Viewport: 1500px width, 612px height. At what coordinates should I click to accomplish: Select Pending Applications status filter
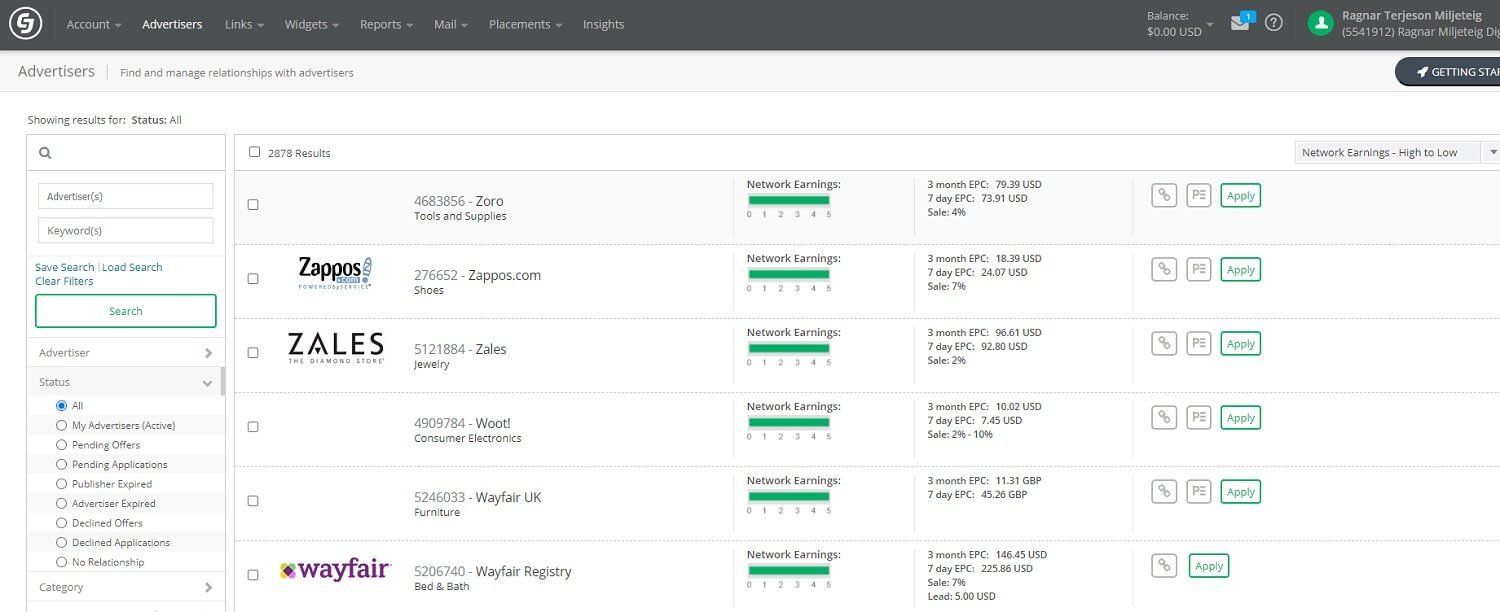pos(62,464)
